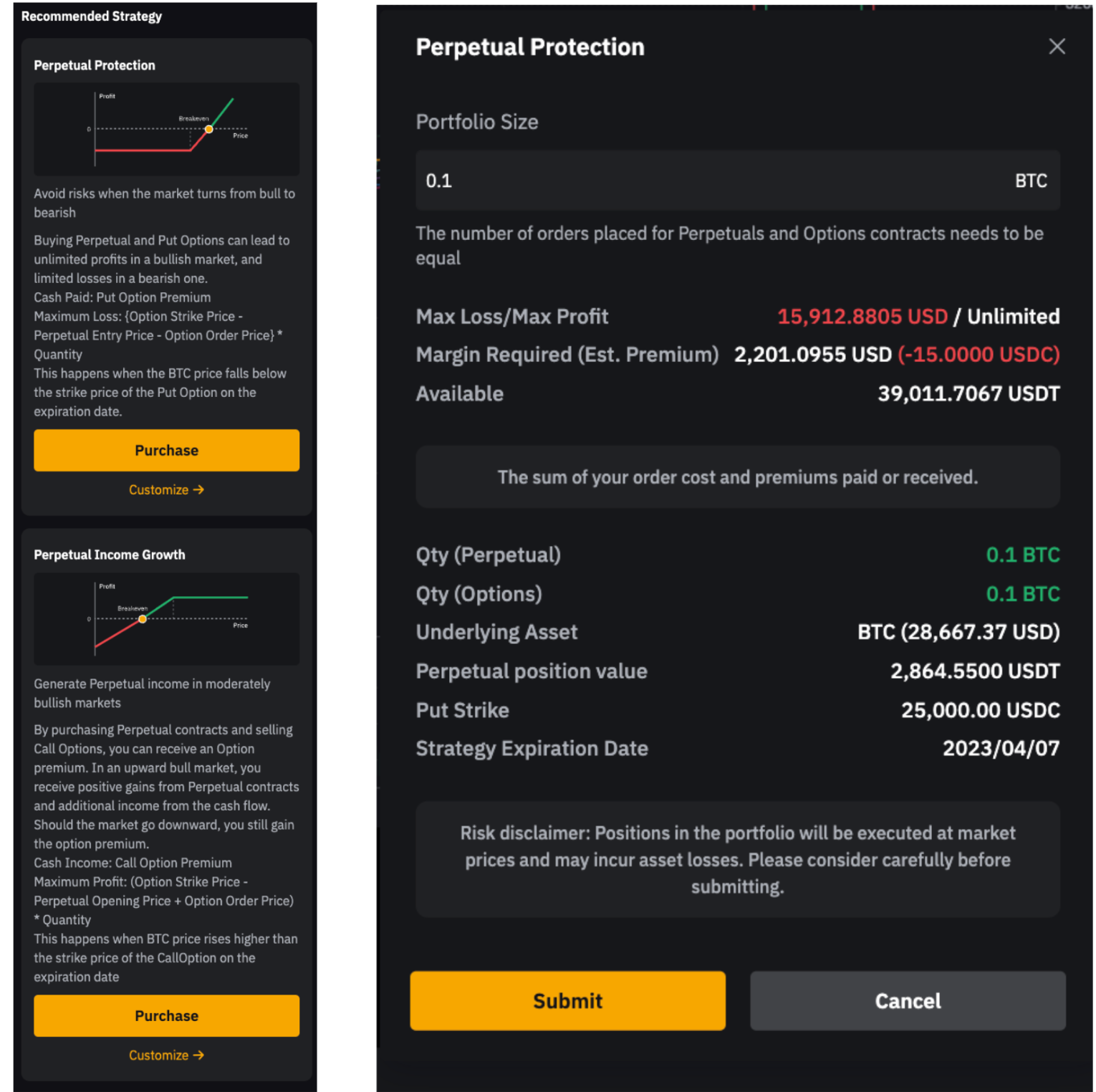Screen dimensions: 1096x1092
Task: Click the Recommended Strategy header
Action: click(x=91, y=16)
